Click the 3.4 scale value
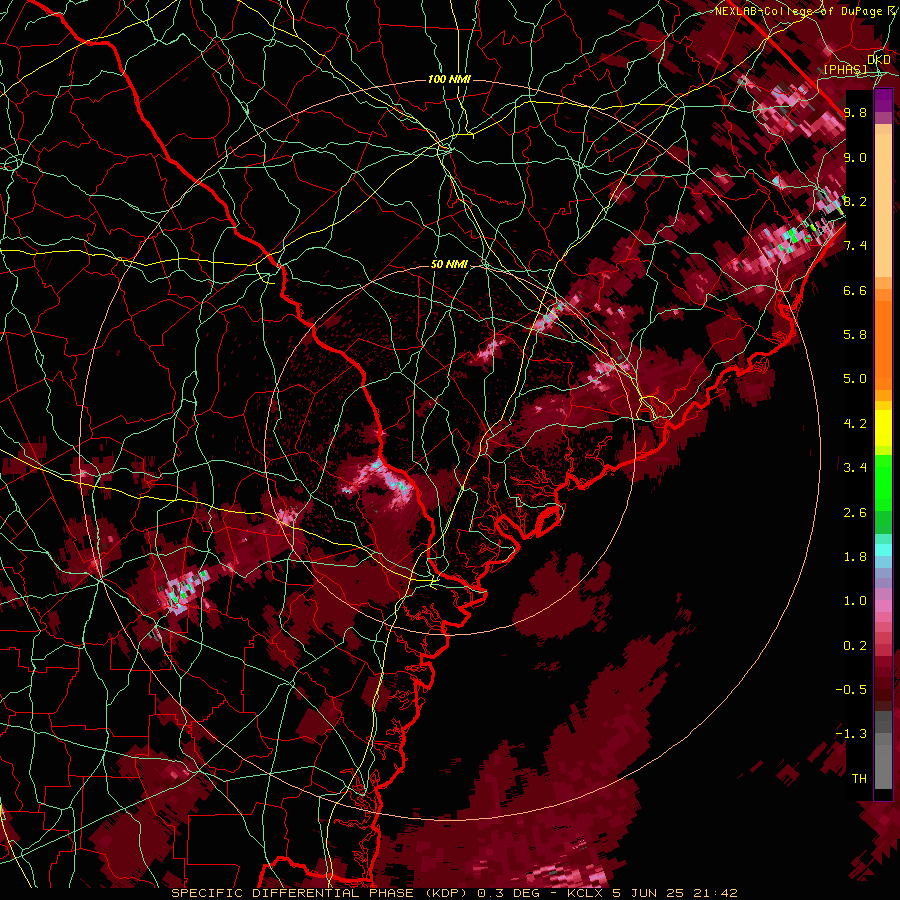This screenshot has height=900, width=900. (x=855, y=468)
